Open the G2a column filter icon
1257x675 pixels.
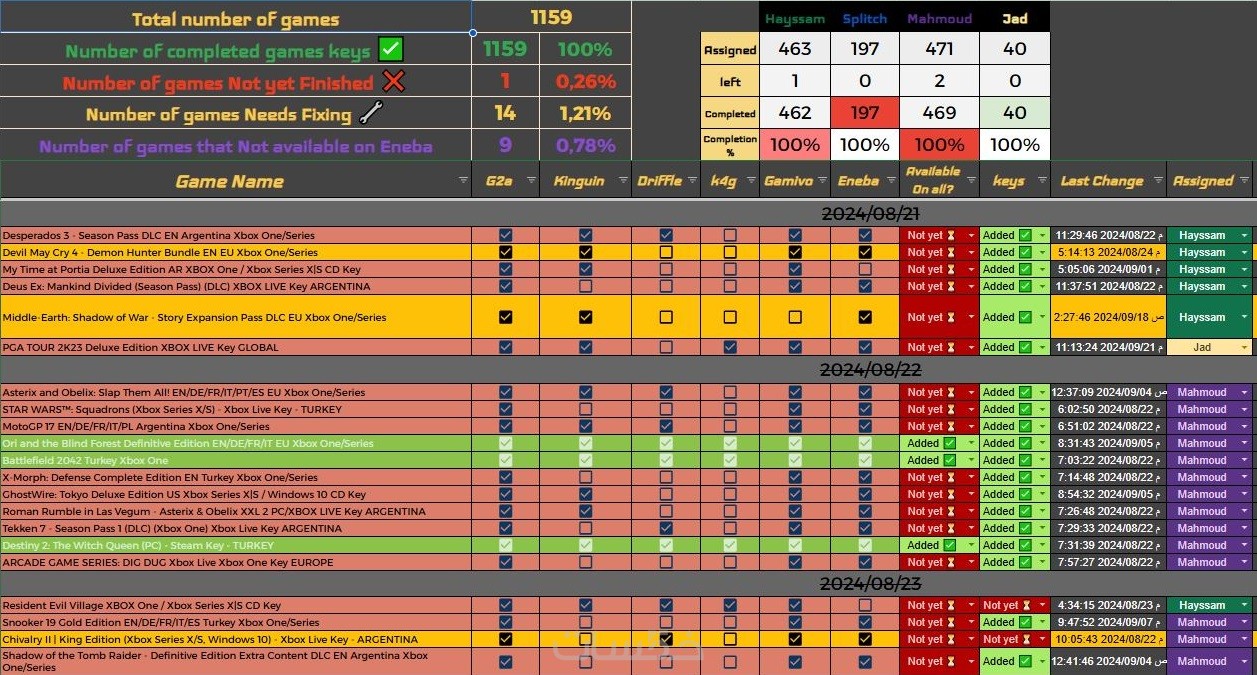coord(531,181)
